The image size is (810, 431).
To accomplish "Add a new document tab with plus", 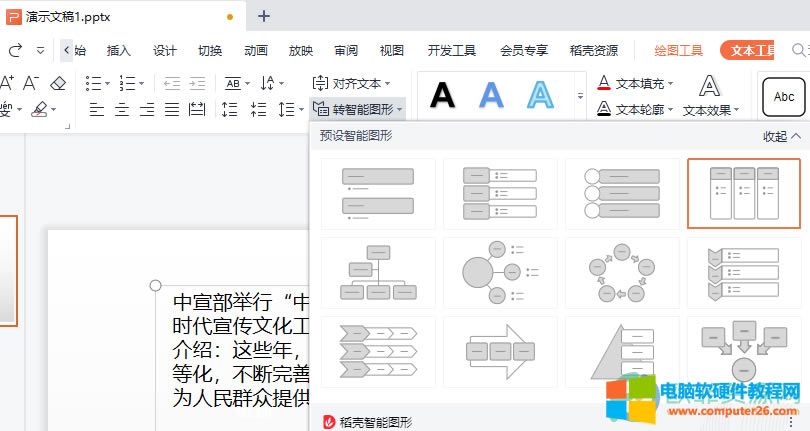I will point(264,16).
